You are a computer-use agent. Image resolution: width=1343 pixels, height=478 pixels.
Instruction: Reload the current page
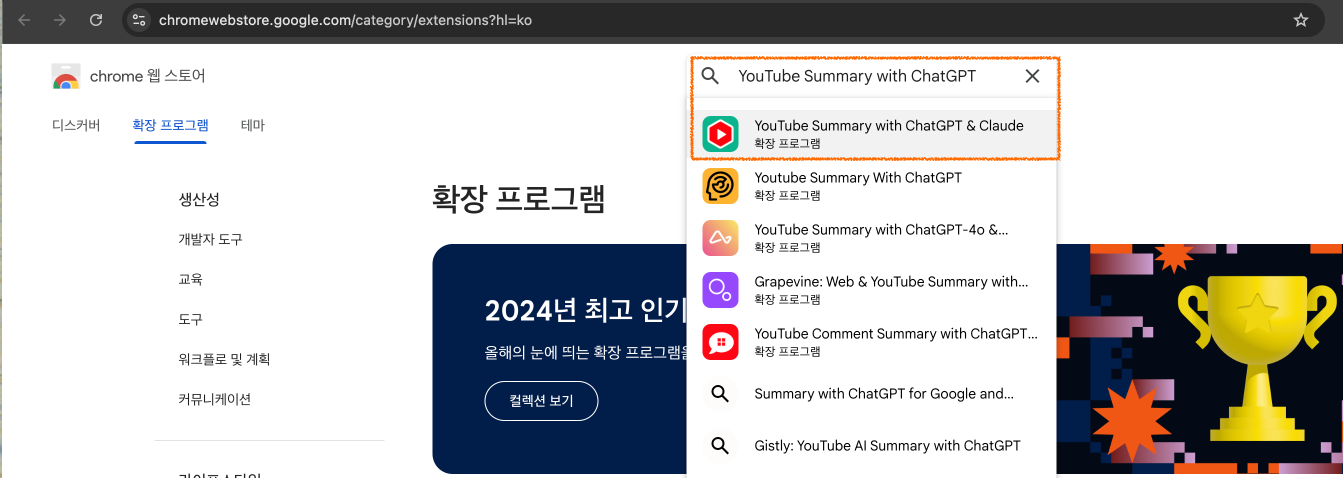tap(96, 20)
